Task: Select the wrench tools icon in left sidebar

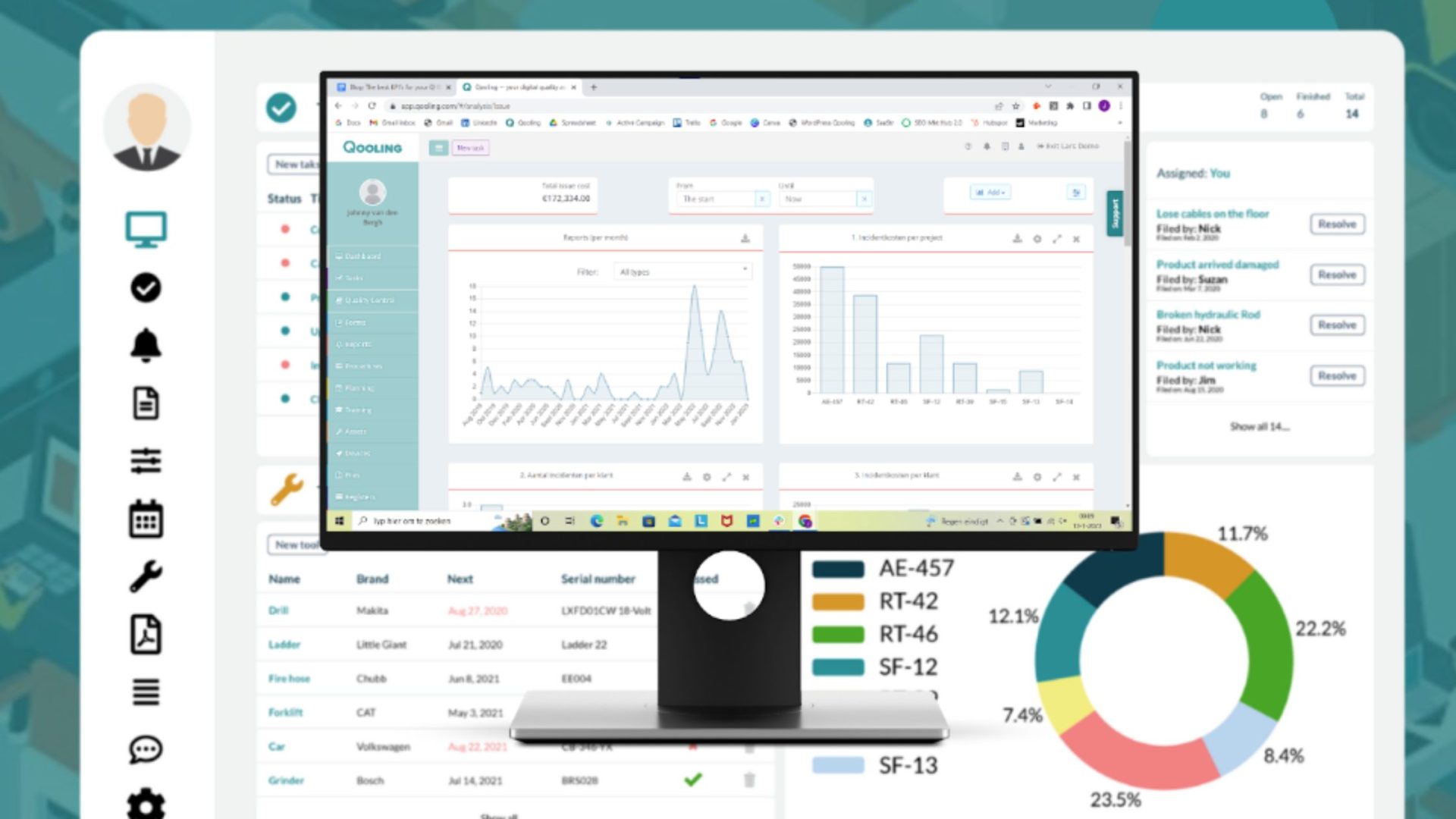Action: coord(146,576)
